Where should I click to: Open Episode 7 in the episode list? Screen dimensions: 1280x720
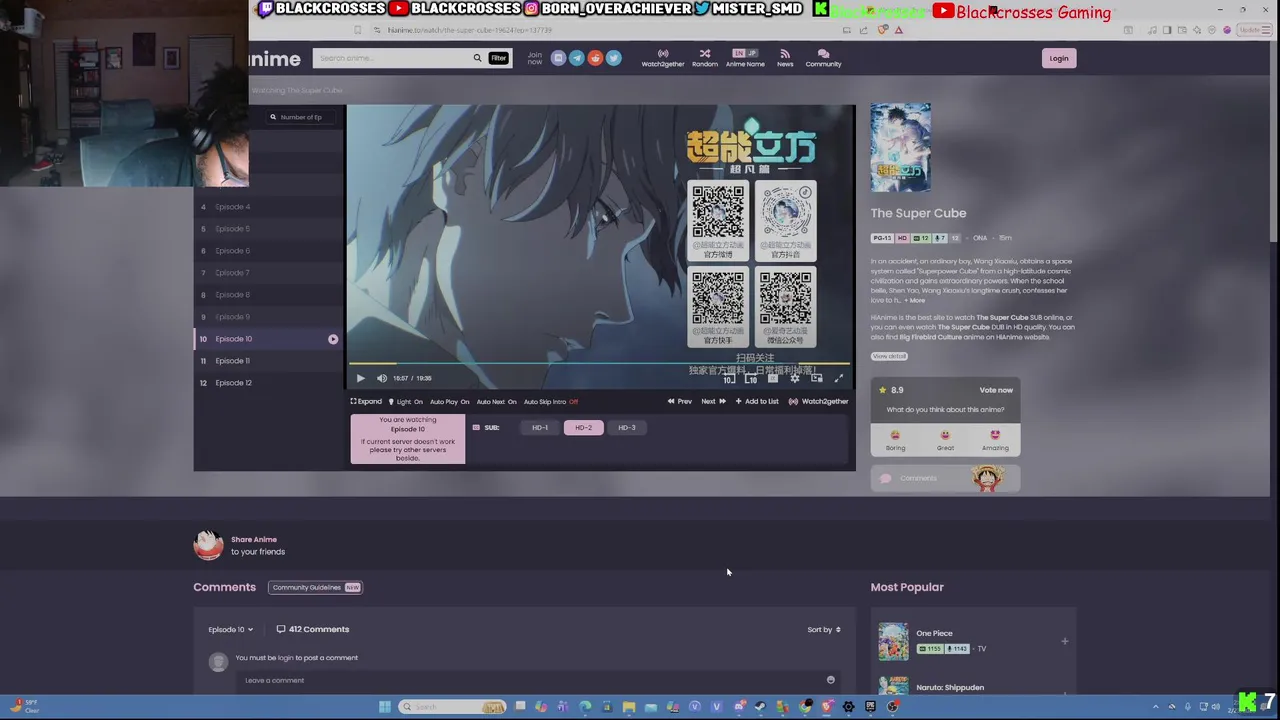pyautogui.click(x=268, y=273)
